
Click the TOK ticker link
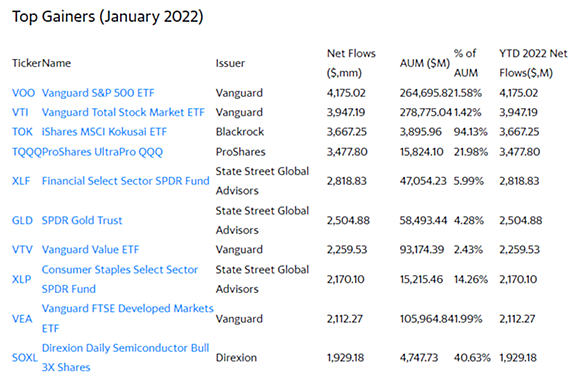(22, 132)
